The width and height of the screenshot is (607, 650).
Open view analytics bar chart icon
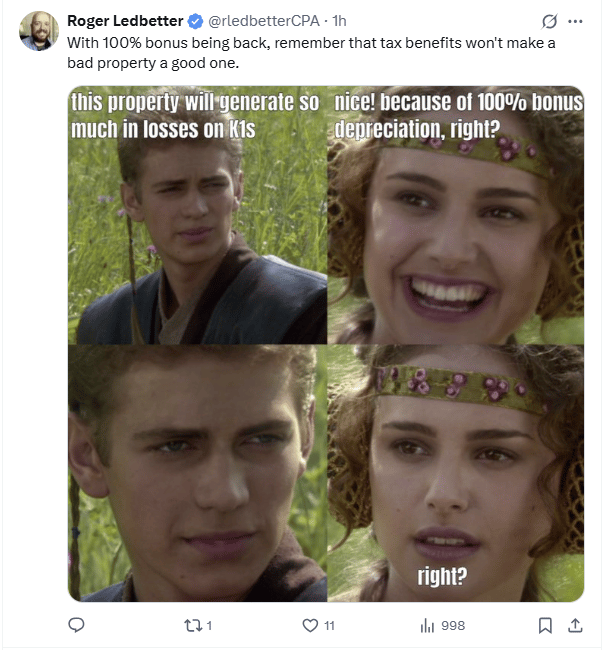[x=427, y=626]
